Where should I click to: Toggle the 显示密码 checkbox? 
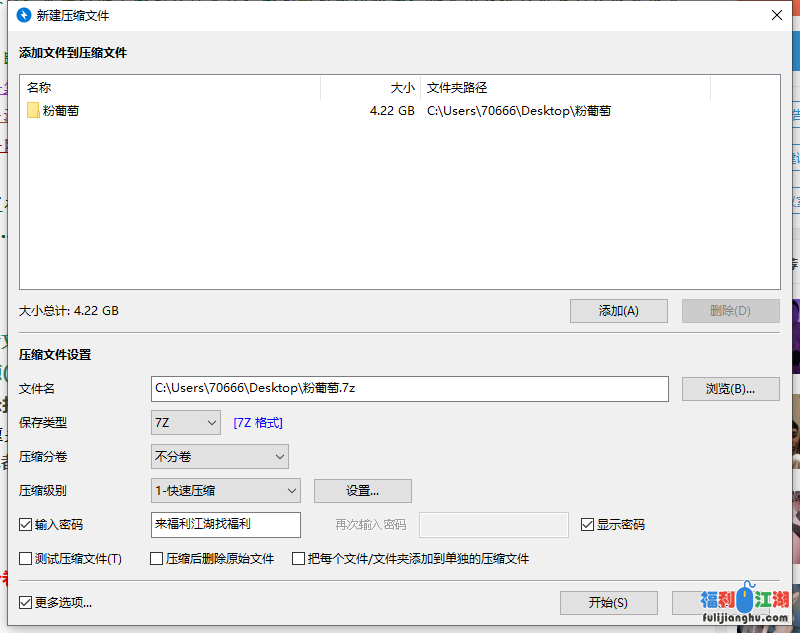587,525
